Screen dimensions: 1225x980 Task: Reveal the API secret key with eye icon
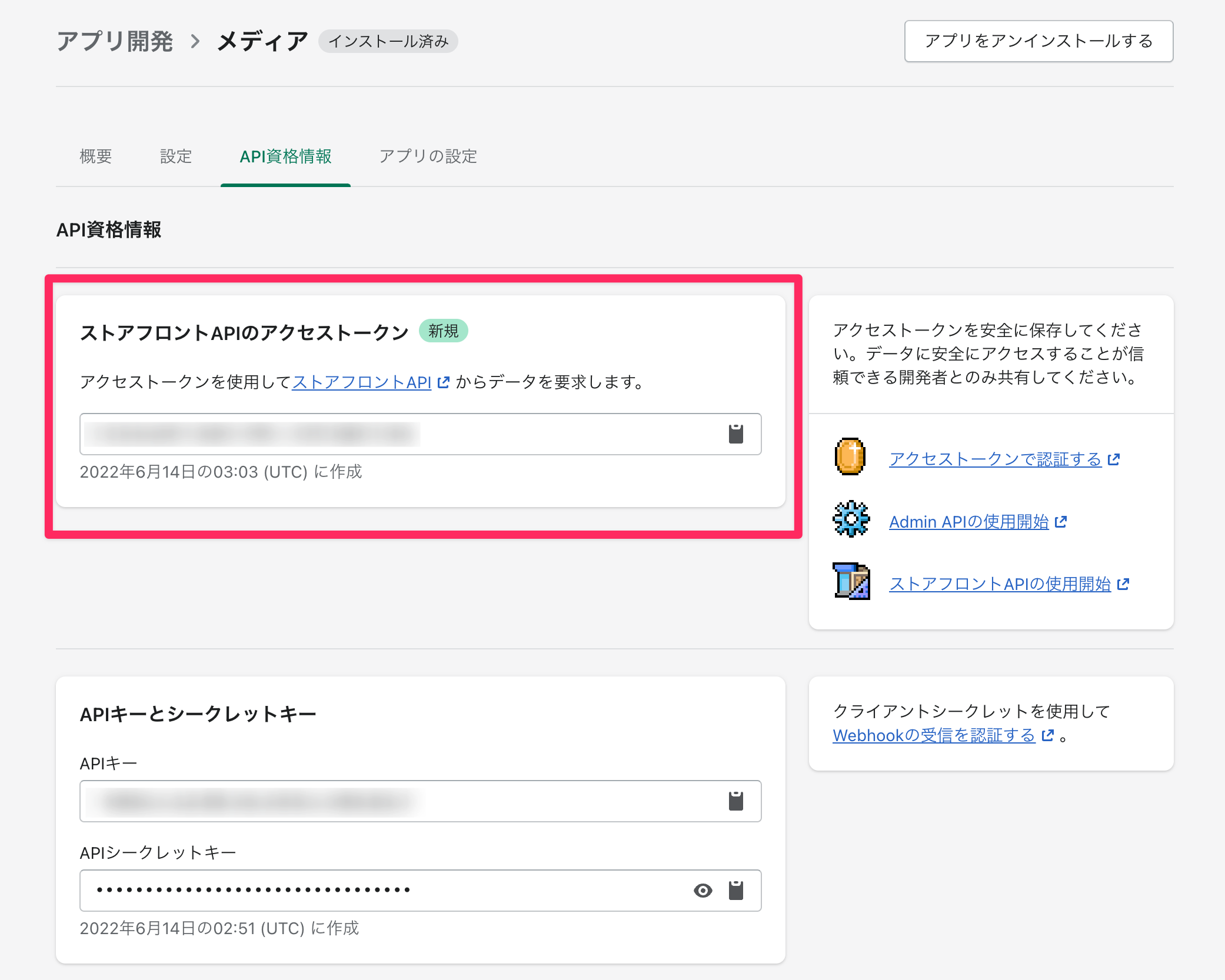click(x=703, y=891)
